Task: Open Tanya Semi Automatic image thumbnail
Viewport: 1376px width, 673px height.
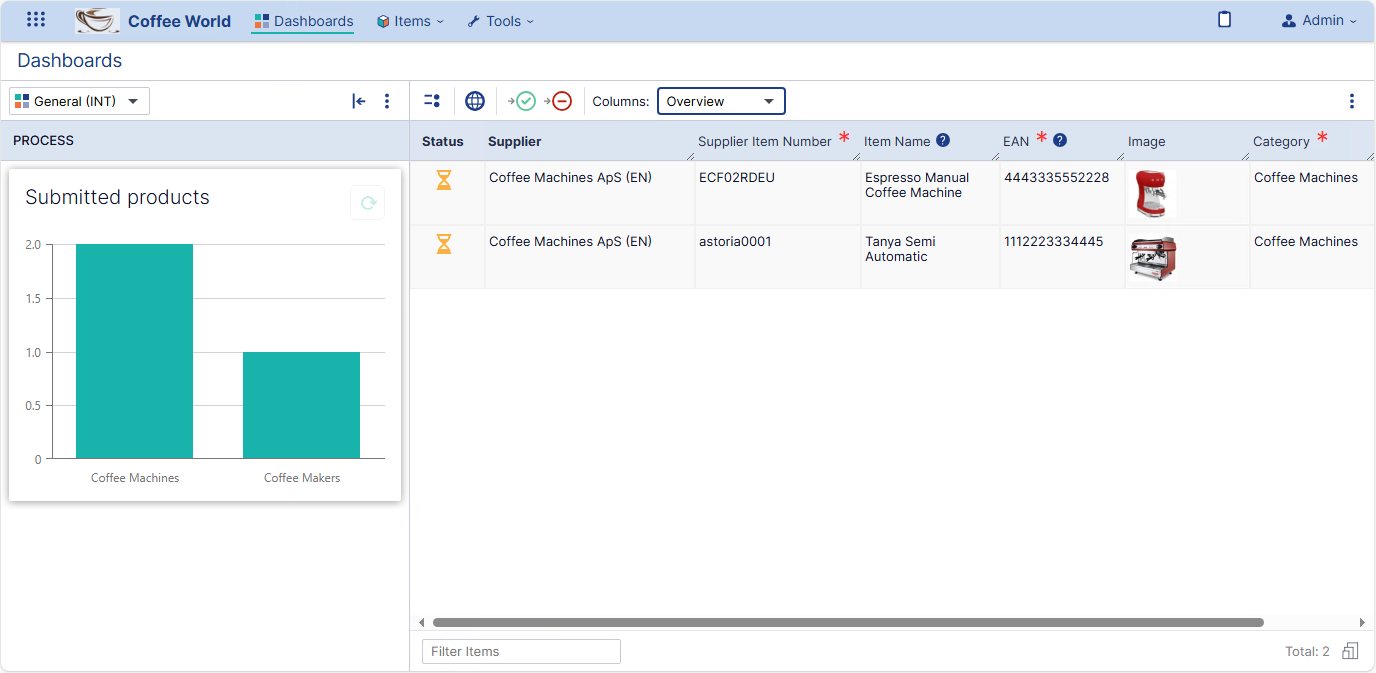Action: coord(1153,258)
